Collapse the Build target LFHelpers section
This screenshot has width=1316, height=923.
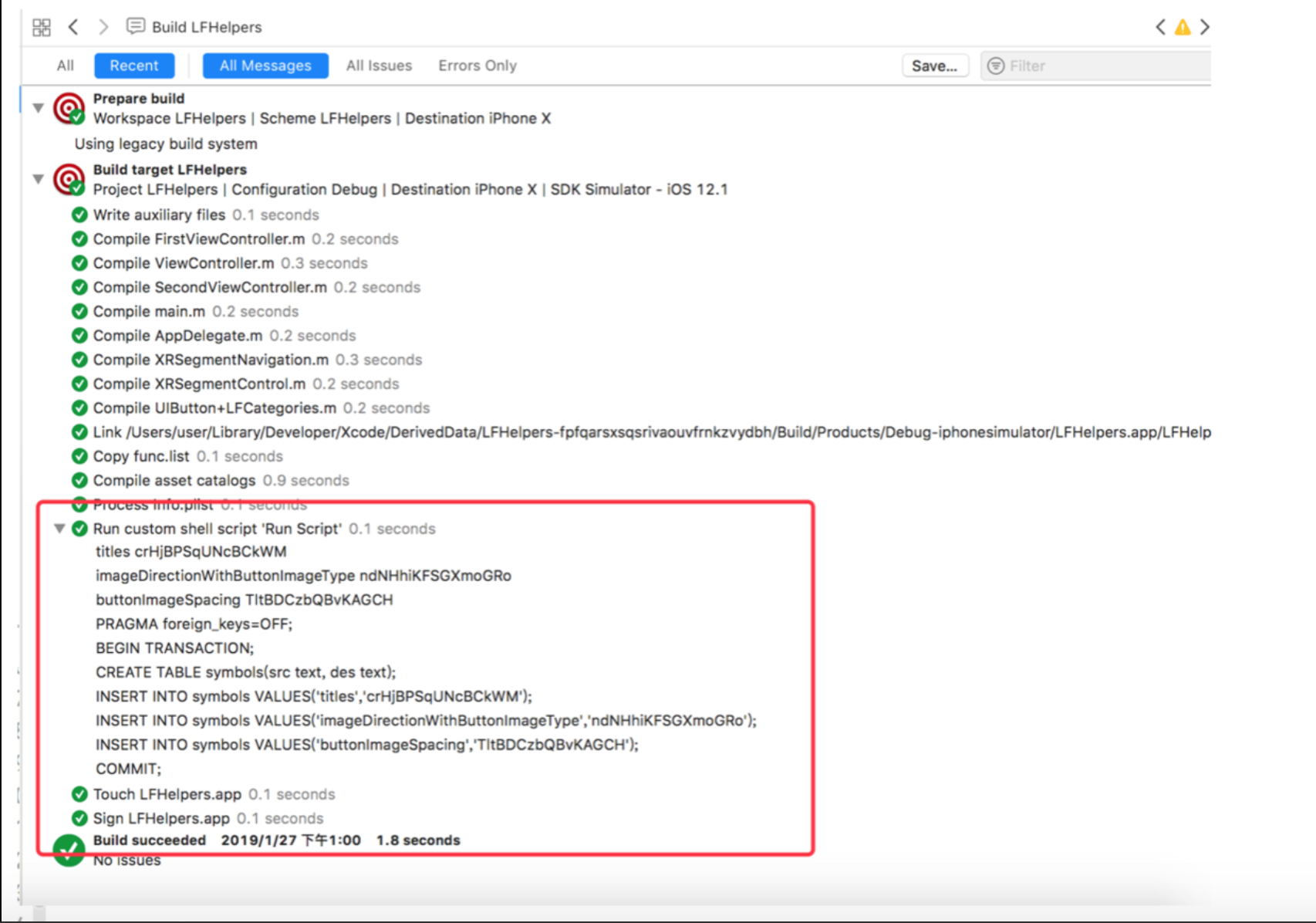point(38,179)
